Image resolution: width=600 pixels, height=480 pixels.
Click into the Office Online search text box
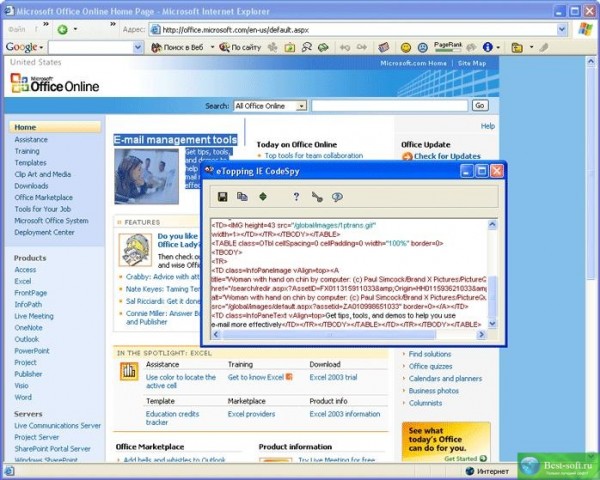(390, 106)
